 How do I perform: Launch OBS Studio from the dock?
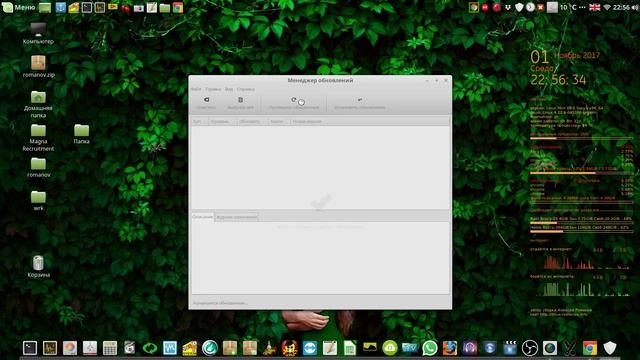click(x=530, y=348)
